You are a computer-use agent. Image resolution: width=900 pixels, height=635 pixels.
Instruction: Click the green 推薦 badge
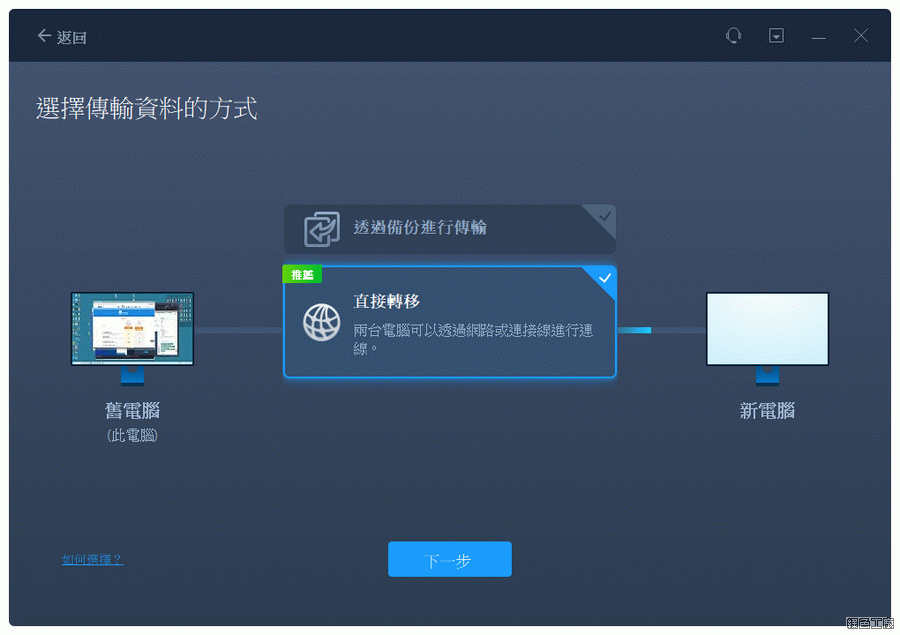(301, 274)
